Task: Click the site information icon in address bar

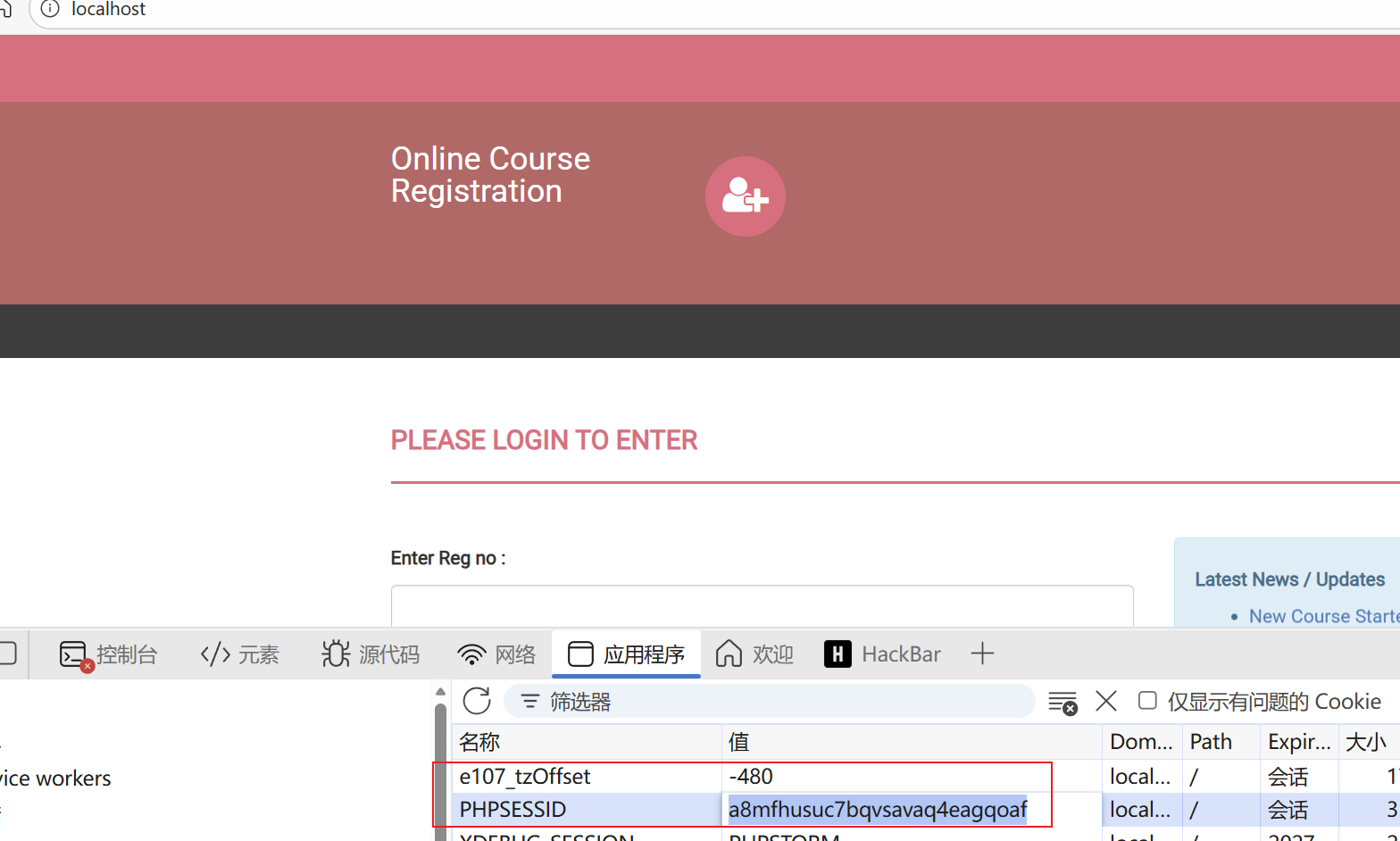Action: (51, 9)
